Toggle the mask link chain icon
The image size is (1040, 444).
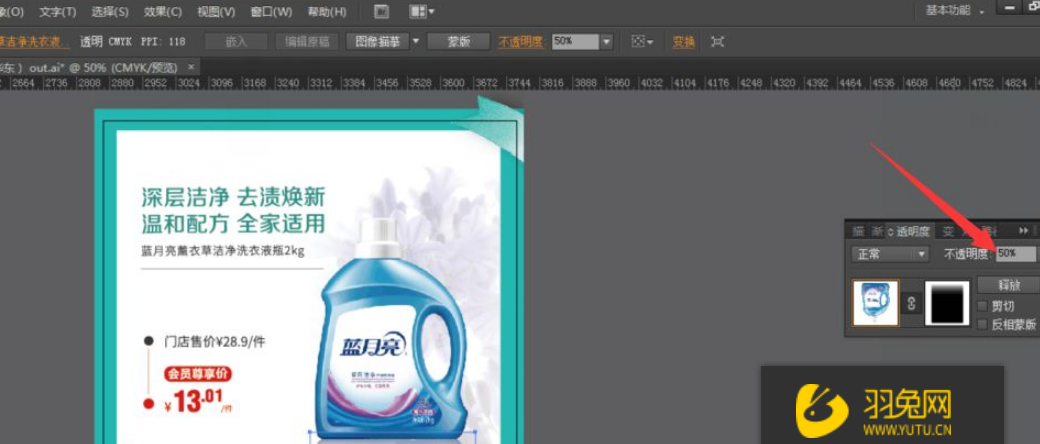coord(911,303)
